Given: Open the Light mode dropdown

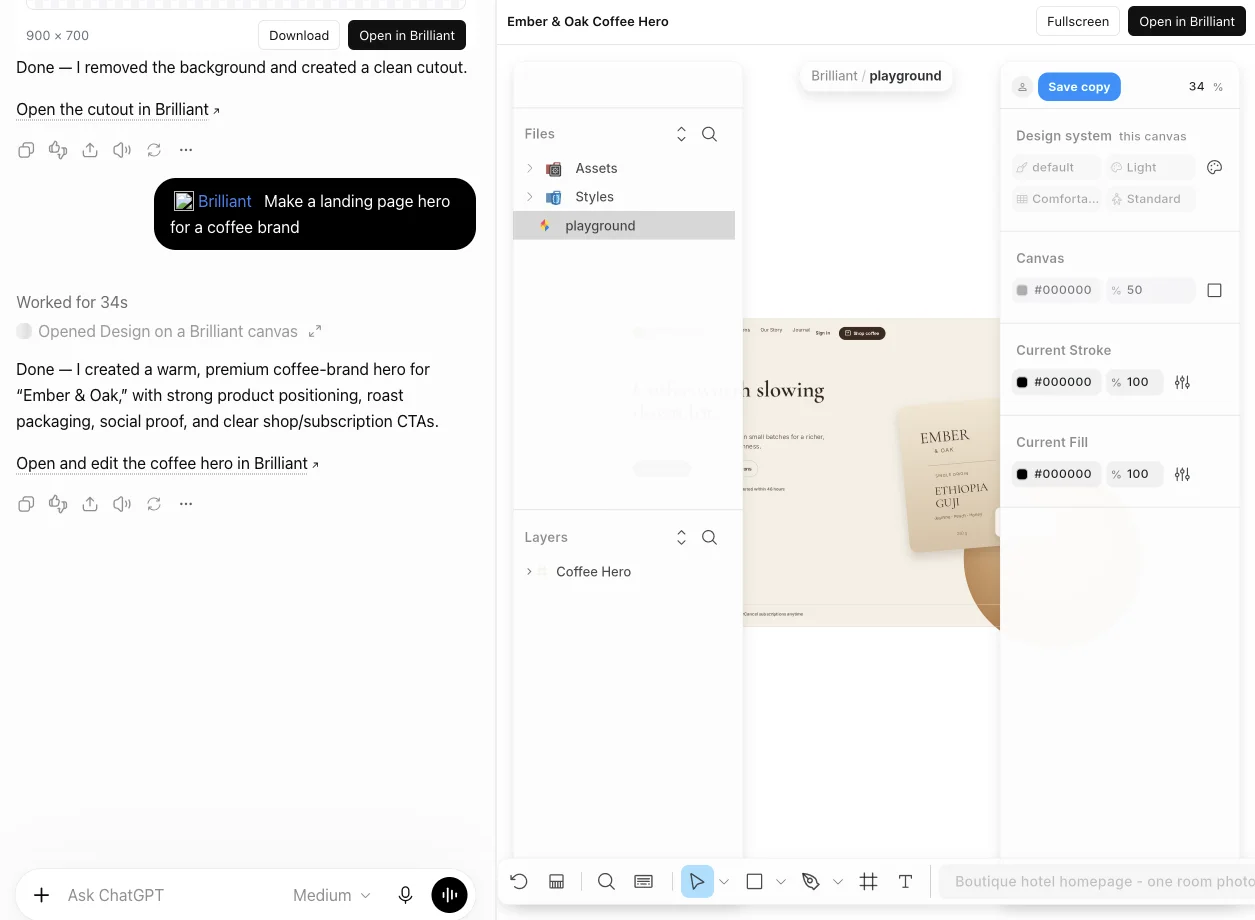Looking at the screenshot, I should (x=1151, y=168).
